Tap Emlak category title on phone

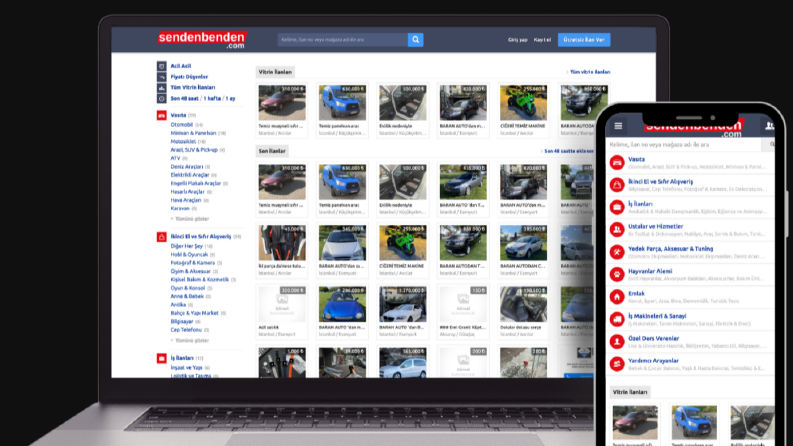636,293
